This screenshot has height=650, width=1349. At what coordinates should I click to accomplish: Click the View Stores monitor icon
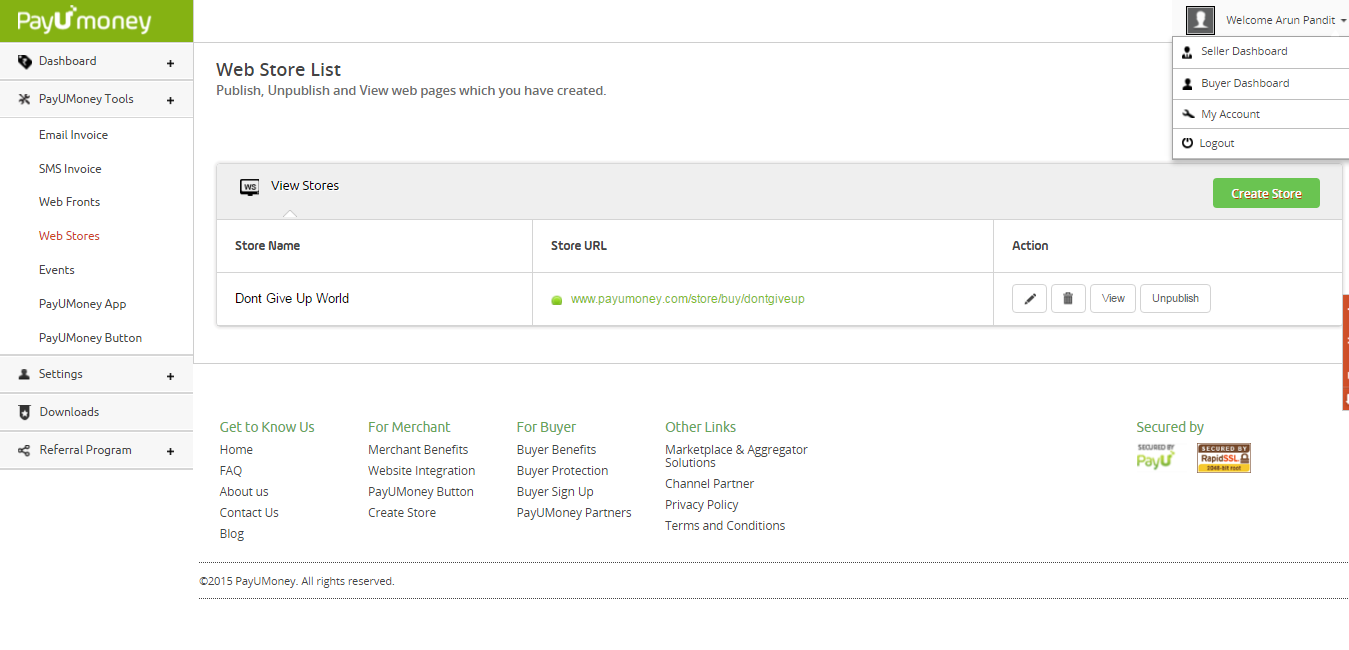click(x=249, y=187)
